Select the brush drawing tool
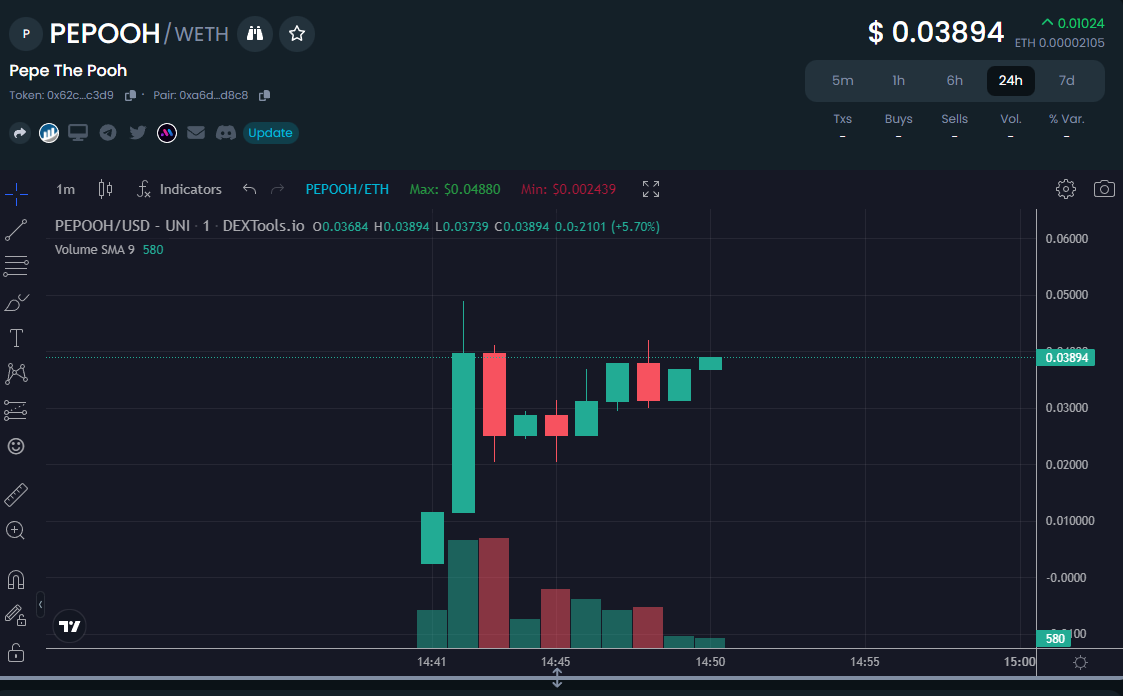This screenshot has height=696, width=1123. [16, 302]
